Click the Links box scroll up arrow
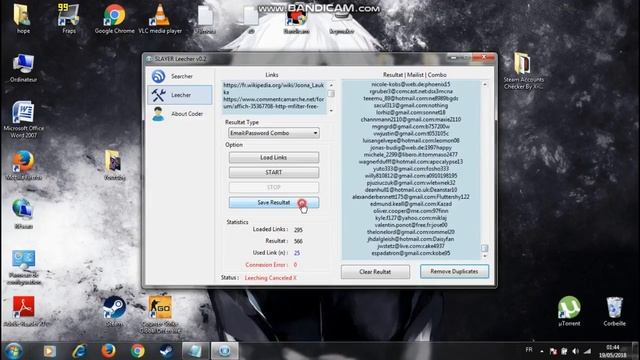640x360 pixels. pyautogui.click(x=331, y=85)
